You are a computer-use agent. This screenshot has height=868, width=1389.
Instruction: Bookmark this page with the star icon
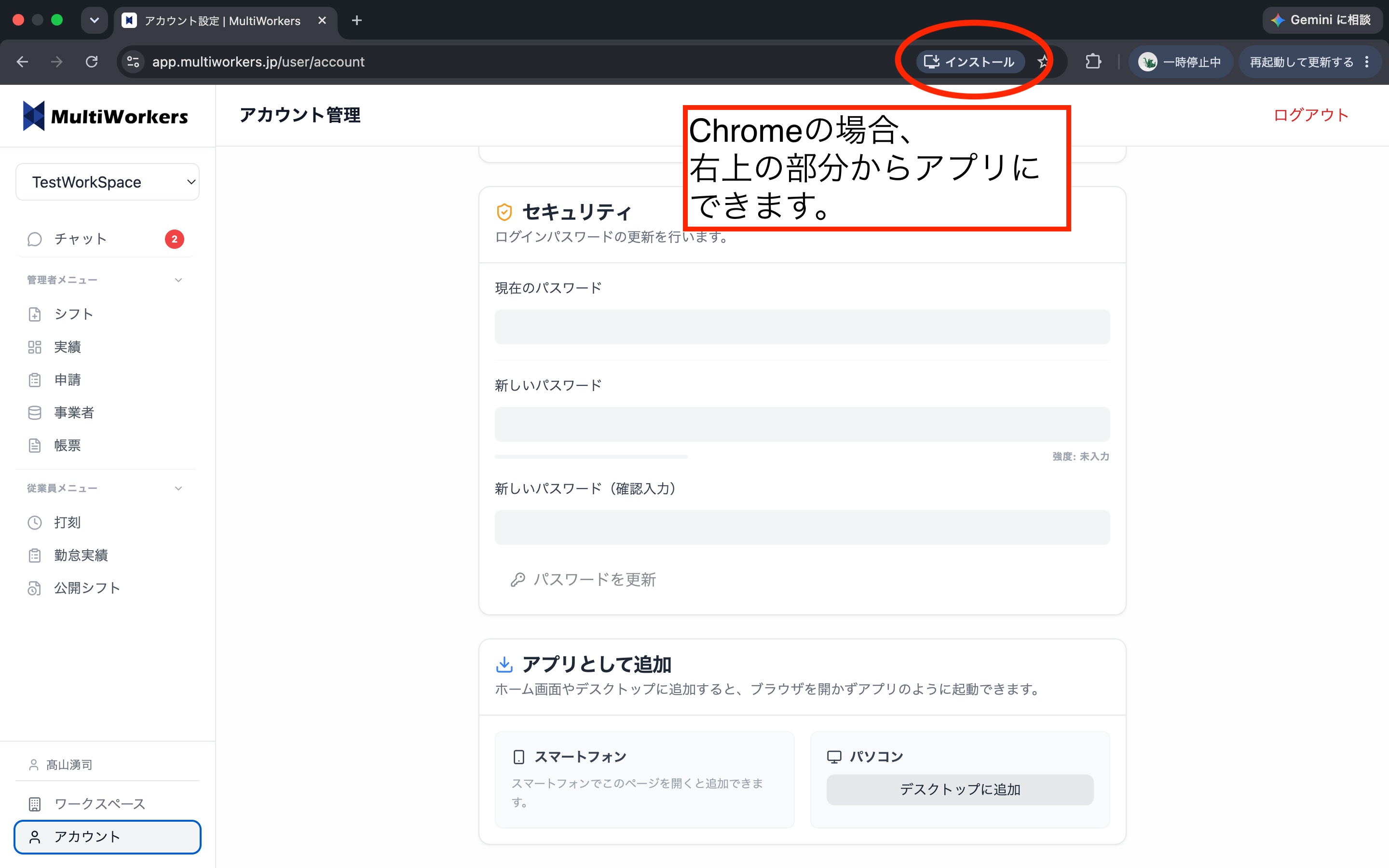click(x=1044, y=61)
